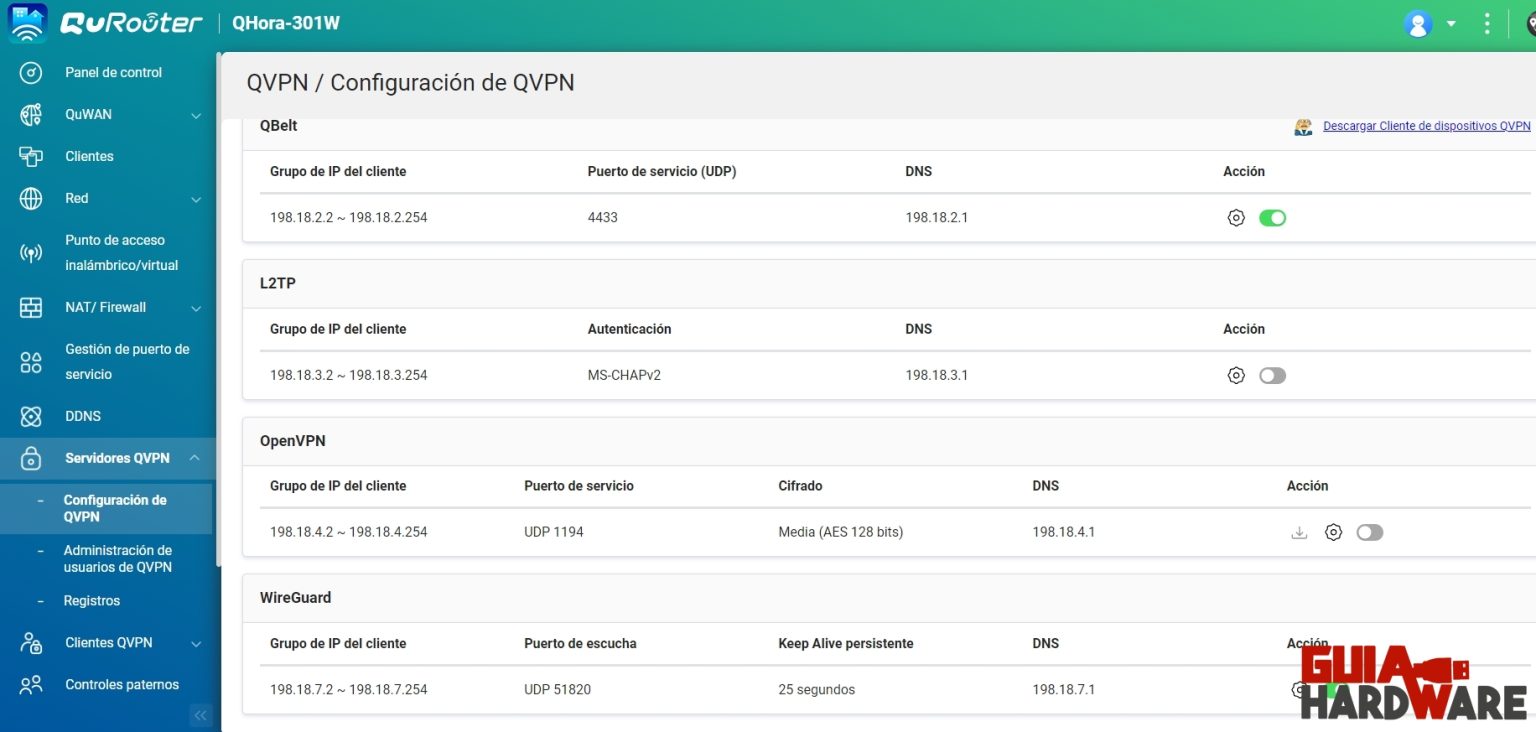The height and width of the screenshot is (732, 1536).
Task: Download the OpenVPN configuration file
Action: click(x=1298, y=532)
